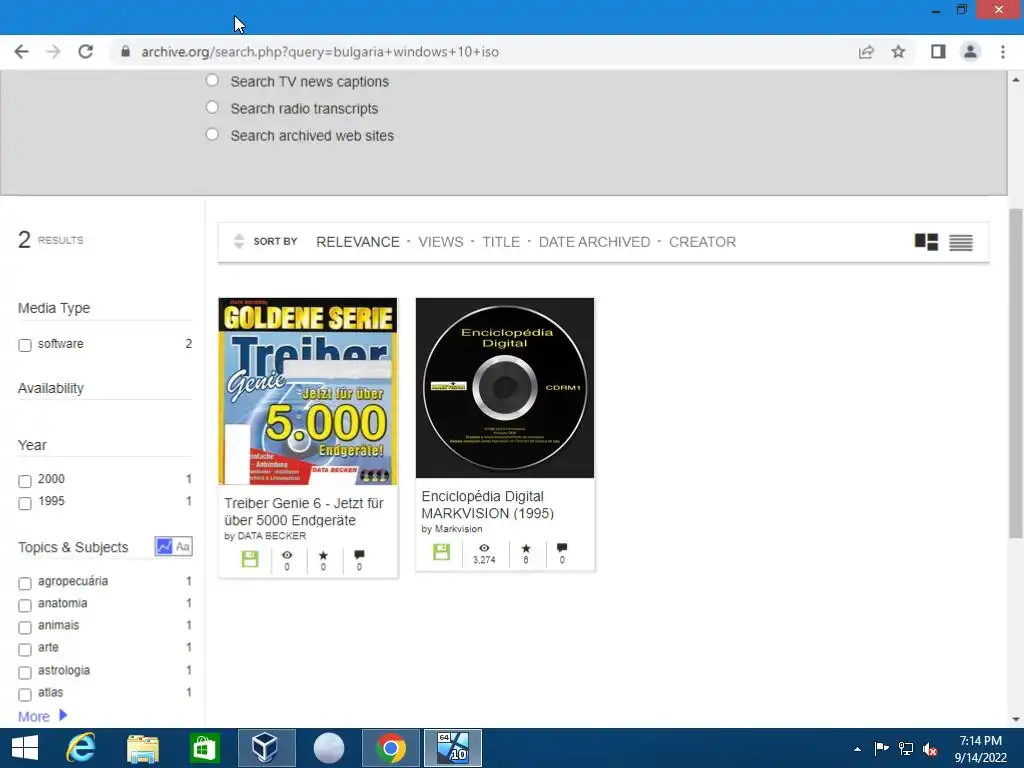Image resolution: width=1024 pixels, height=768 pixels.
Task: Reload the archive.org page
Action: 86,52
